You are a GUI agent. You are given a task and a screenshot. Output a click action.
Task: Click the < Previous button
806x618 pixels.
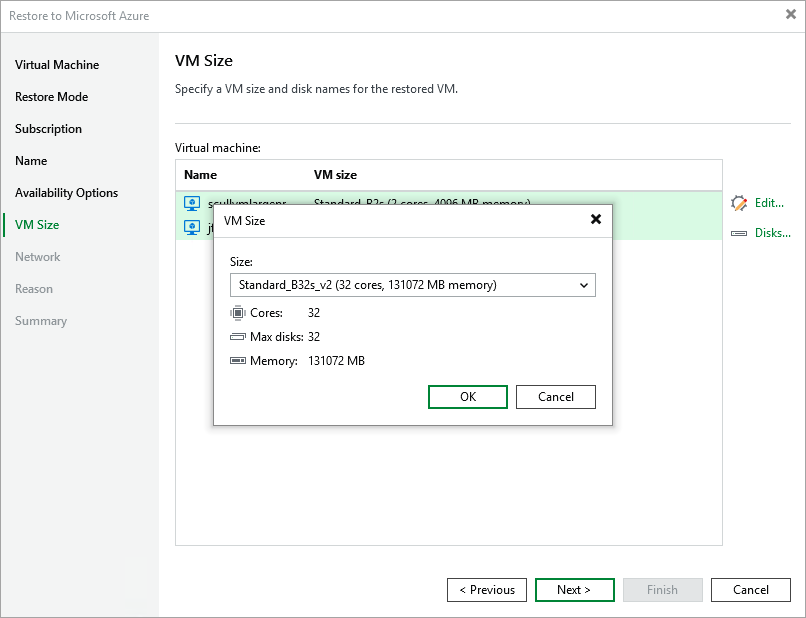(487, 590)
